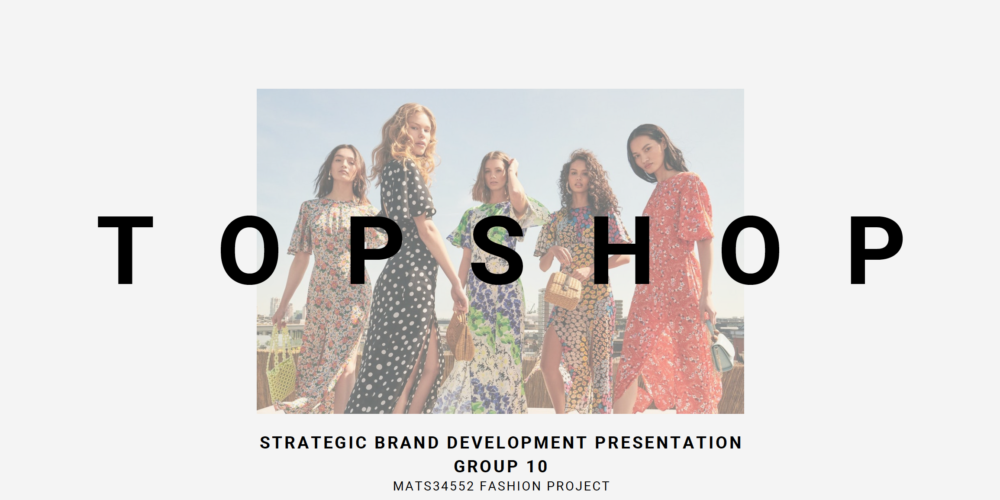Viewport: 1000px width, 500px height.
Task: Click the first O in TOPSHOP
Action: tap(249, 250)
